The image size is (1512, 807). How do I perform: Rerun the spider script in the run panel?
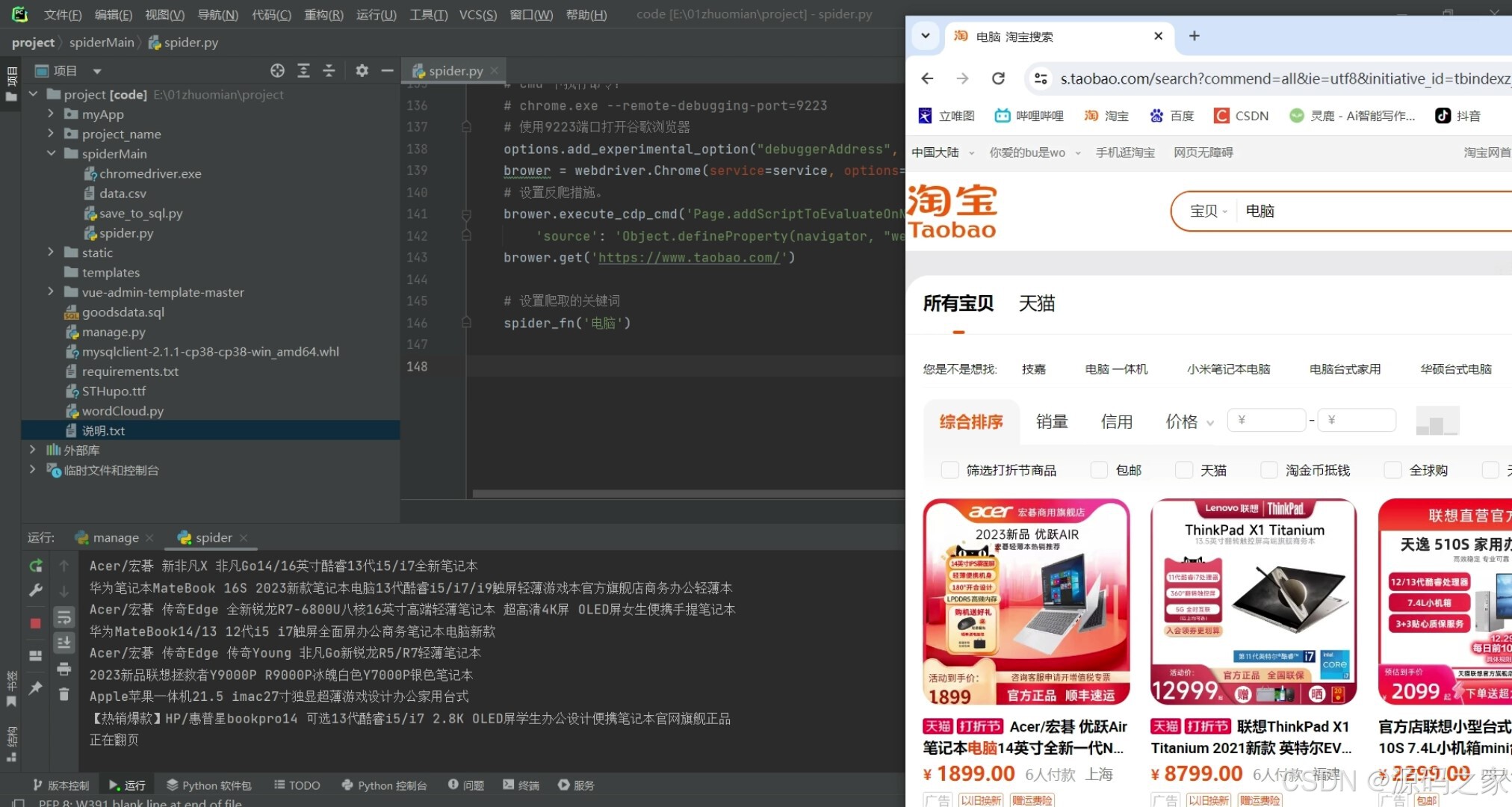(x=35, y=566)
